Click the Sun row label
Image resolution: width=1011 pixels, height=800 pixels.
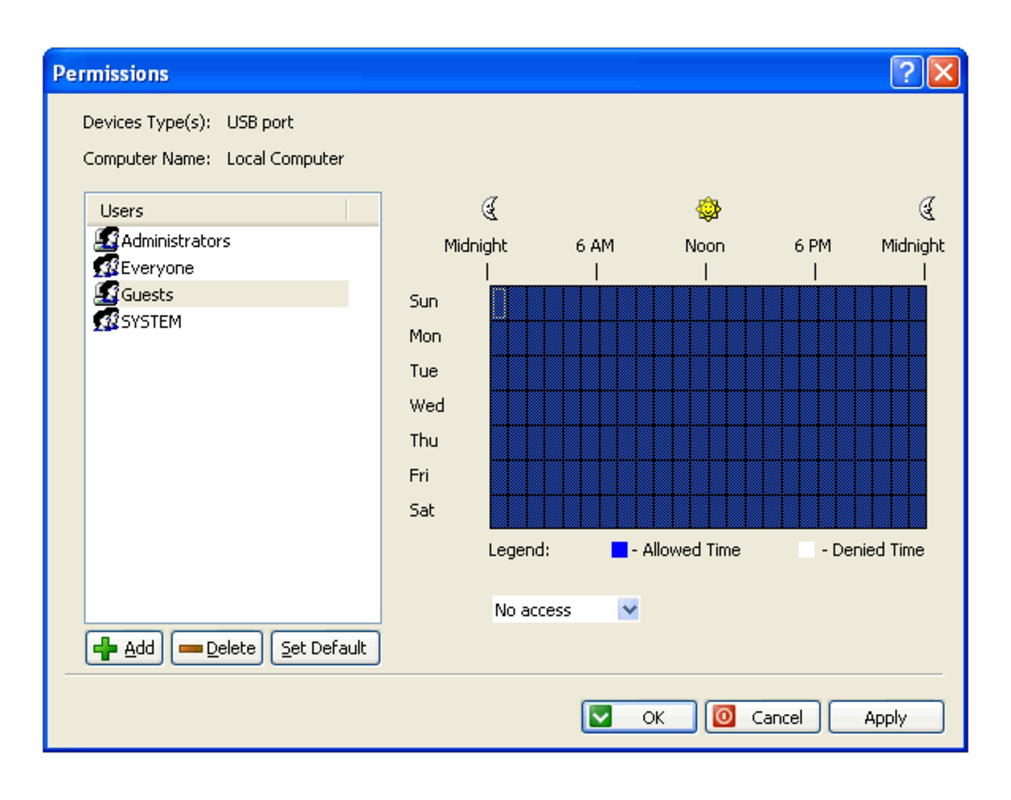tap(424, 301)
